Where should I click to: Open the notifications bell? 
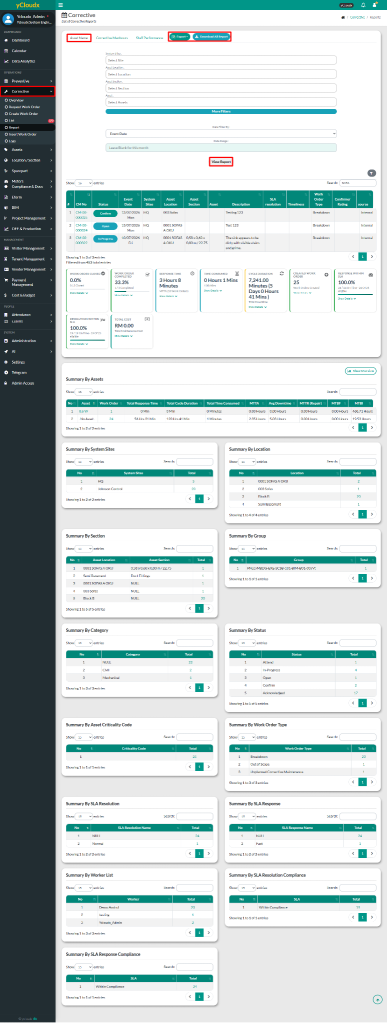363,4
